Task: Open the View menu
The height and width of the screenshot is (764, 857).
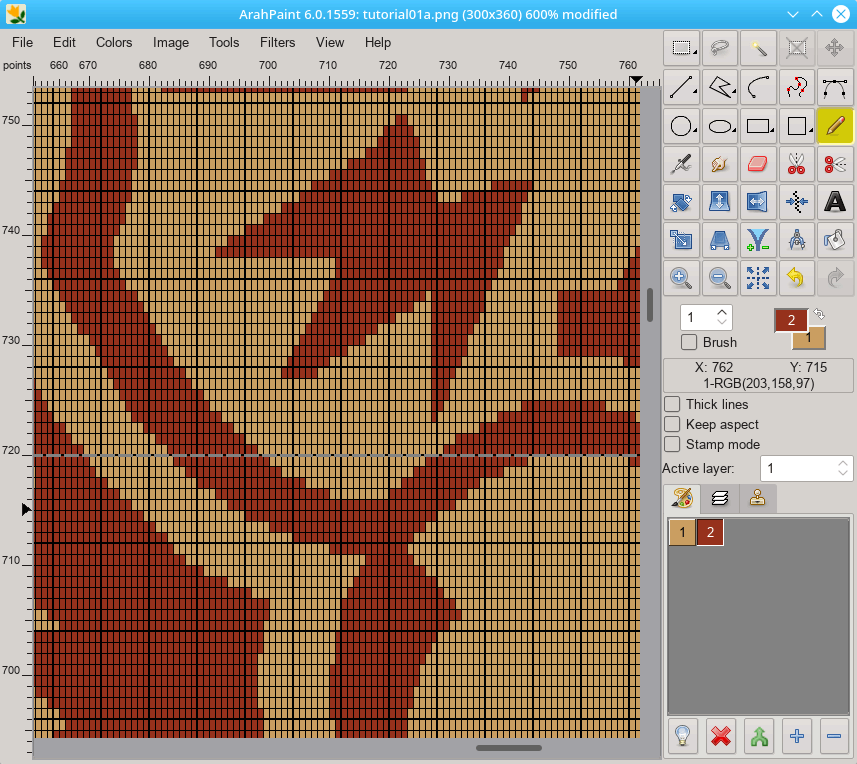Action: [330, 43]
